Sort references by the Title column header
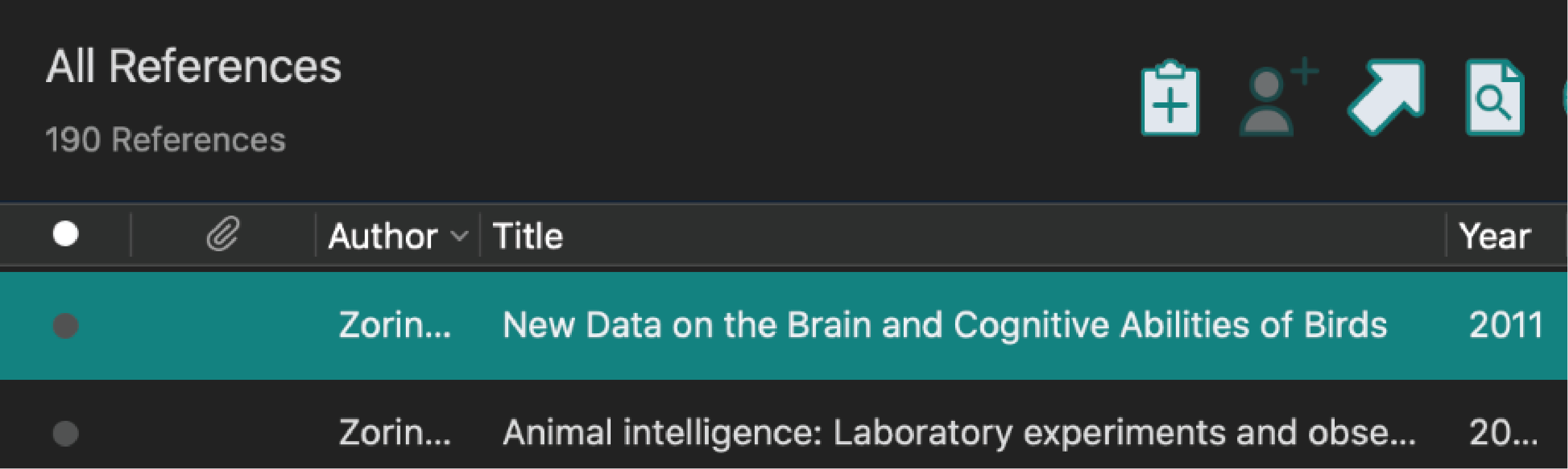Image resolution: width=1568 pixels, height=469 pixels. click(x=527, y=235)
